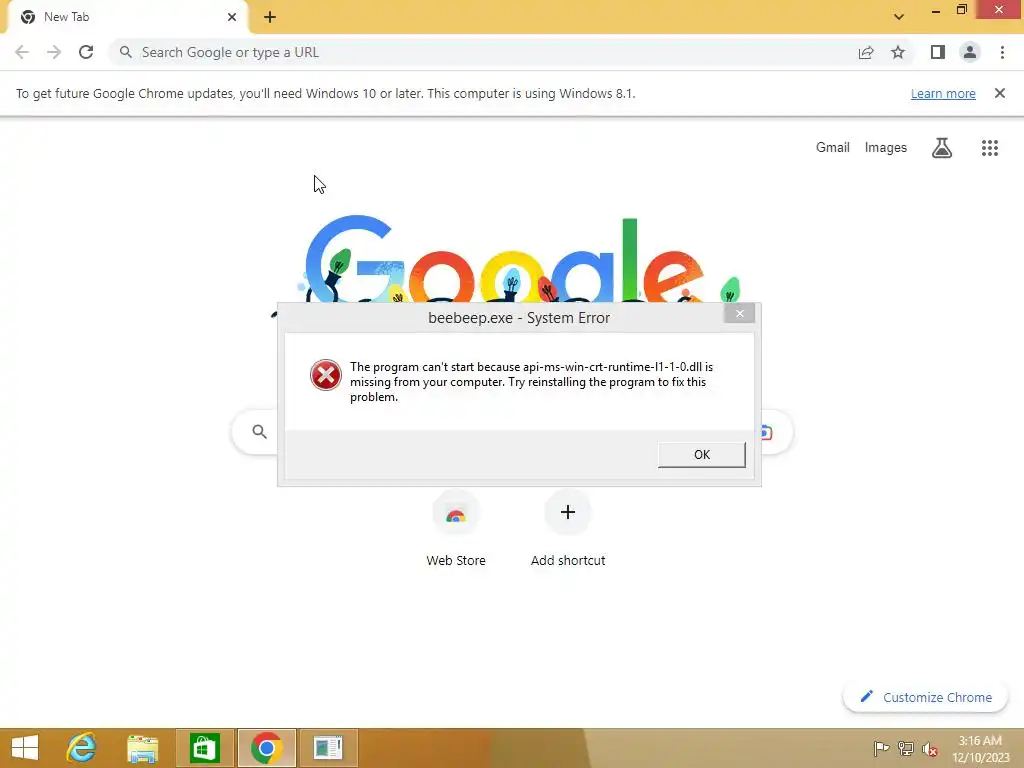Image resolution: width=1024 pixels, height=768 pixels.
Task: Expand the tab search dropdown chevron
Action: click(x=899, y=17)
